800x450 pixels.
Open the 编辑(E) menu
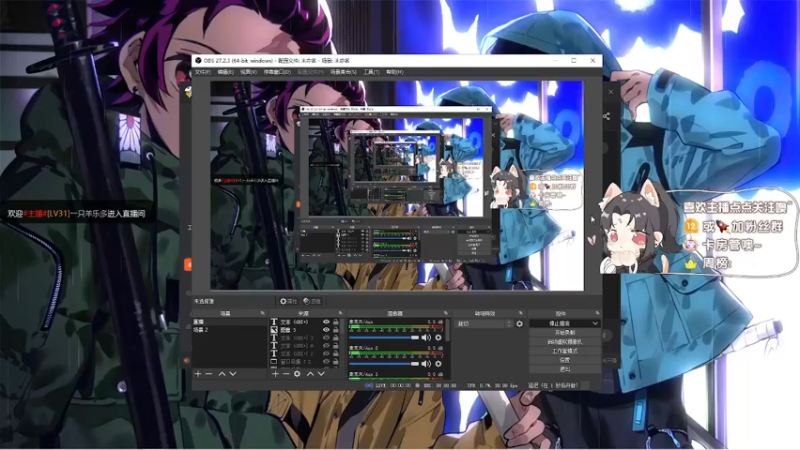pos(226,72)
